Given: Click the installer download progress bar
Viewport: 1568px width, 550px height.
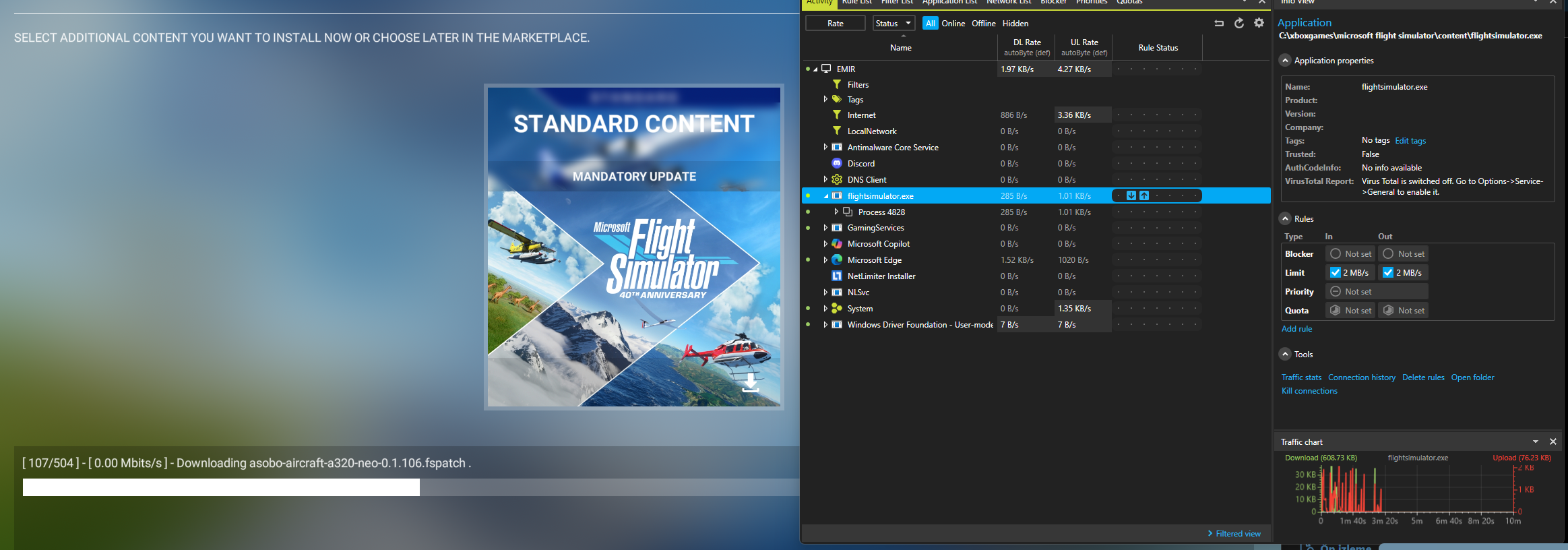Looking at the screenshot, I should (411, 487).
